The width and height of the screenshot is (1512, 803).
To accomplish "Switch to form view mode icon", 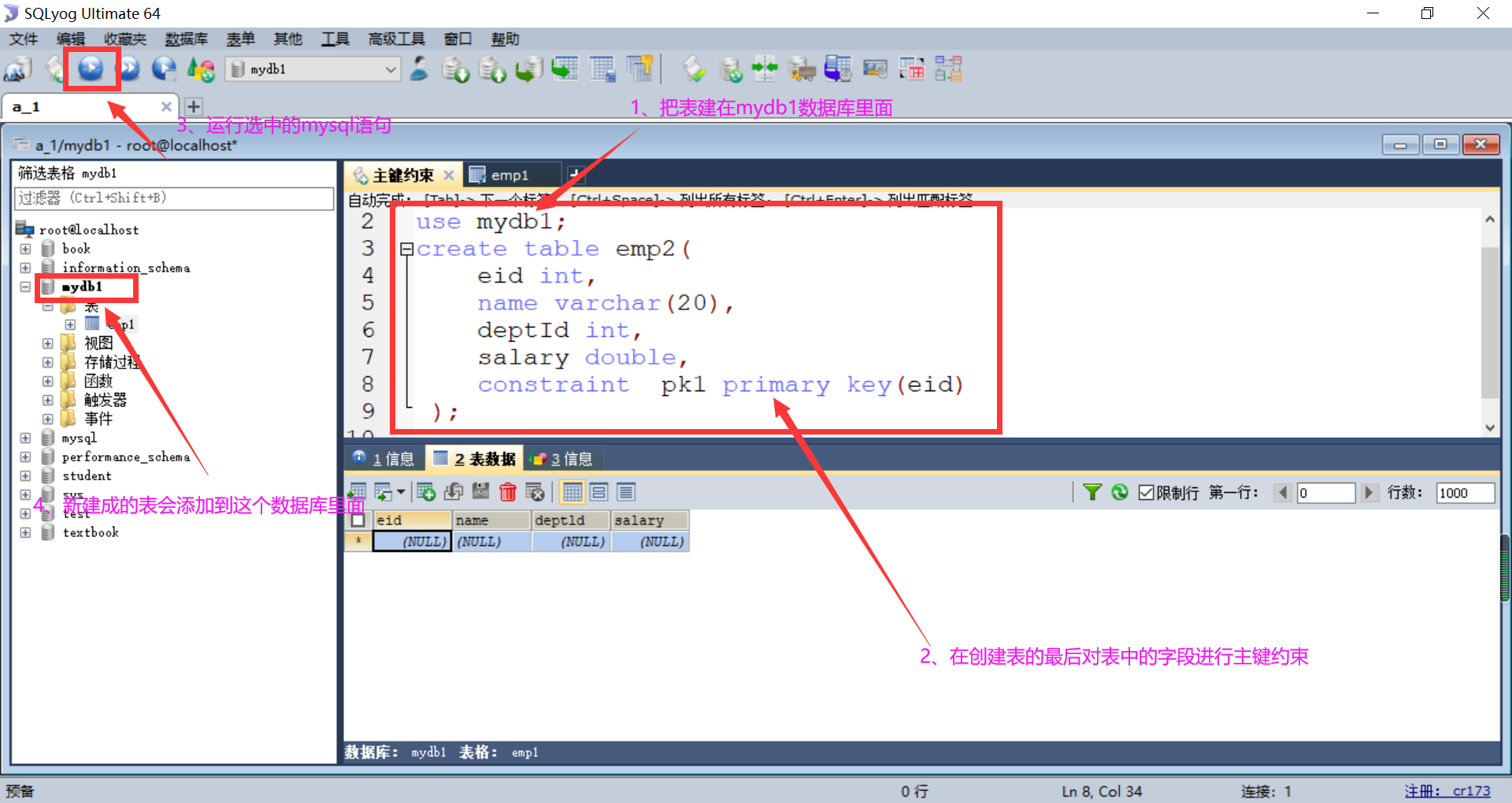I will pos(599,492).
